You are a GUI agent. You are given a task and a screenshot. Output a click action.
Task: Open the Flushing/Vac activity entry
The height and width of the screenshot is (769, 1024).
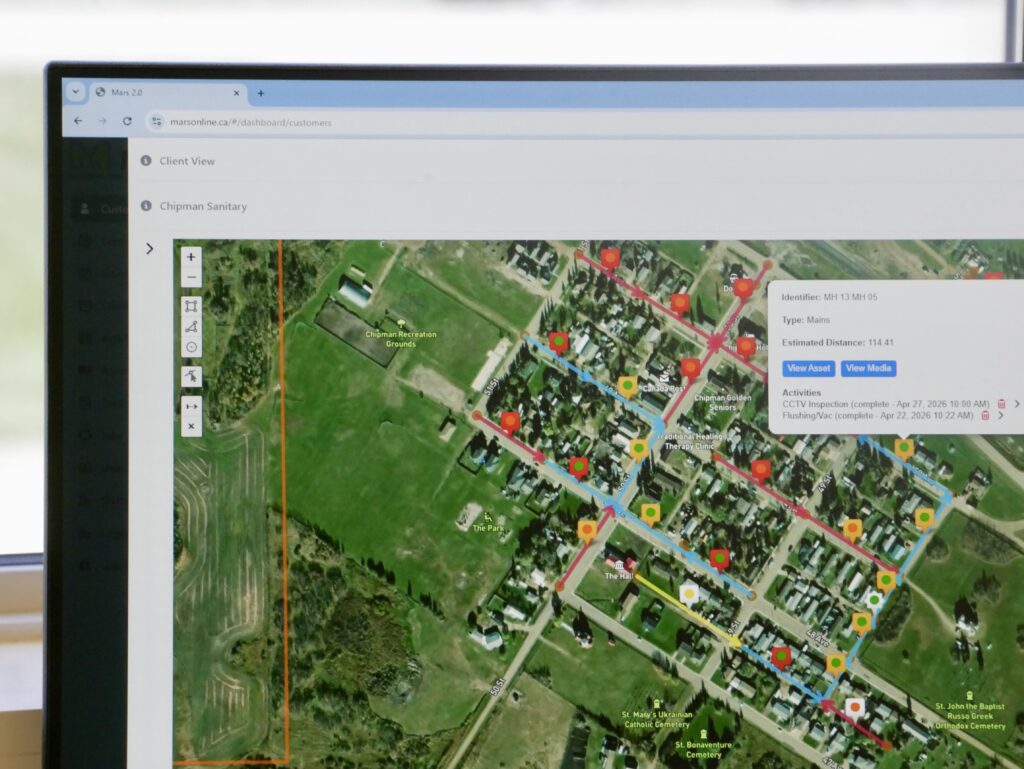(877, 415)
